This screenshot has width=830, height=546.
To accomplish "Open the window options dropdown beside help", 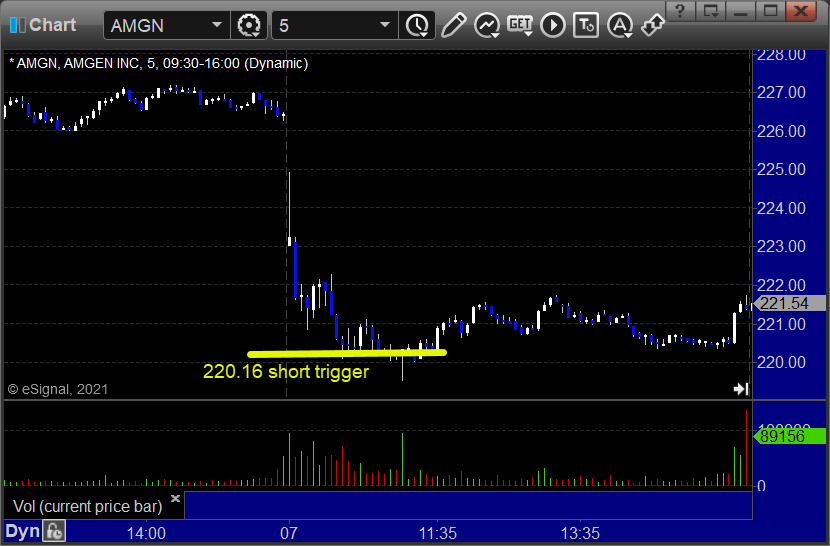I will click(710, 11).
